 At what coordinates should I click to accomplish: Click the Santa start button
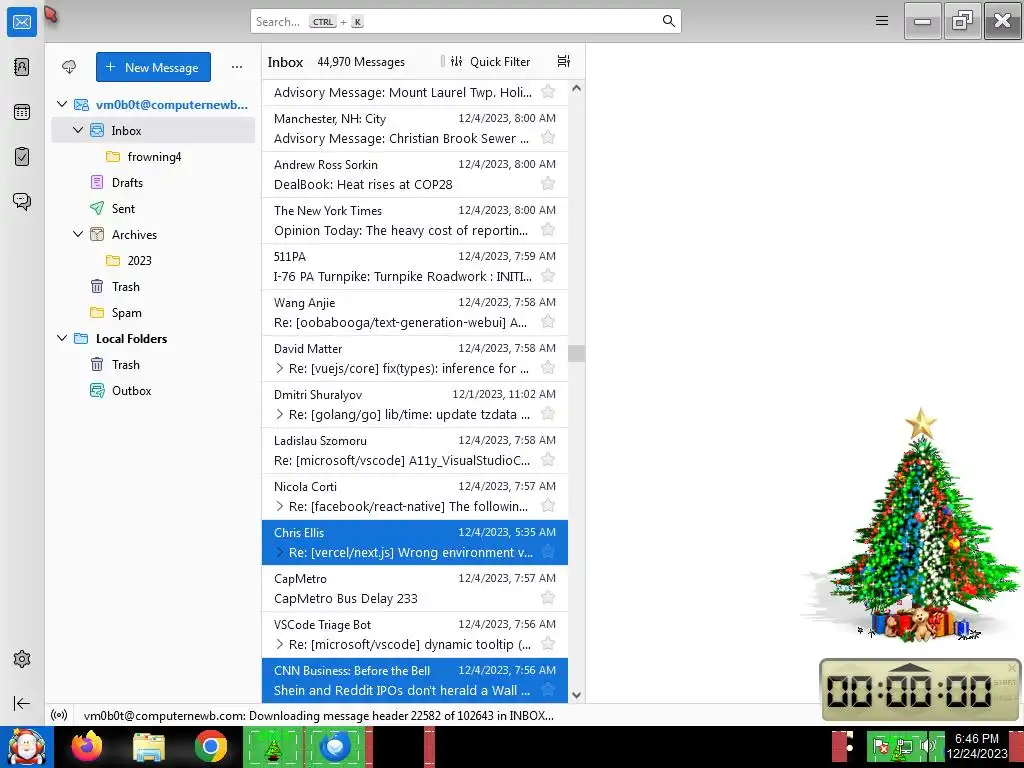pyautogui.click(x=26, y=746)
